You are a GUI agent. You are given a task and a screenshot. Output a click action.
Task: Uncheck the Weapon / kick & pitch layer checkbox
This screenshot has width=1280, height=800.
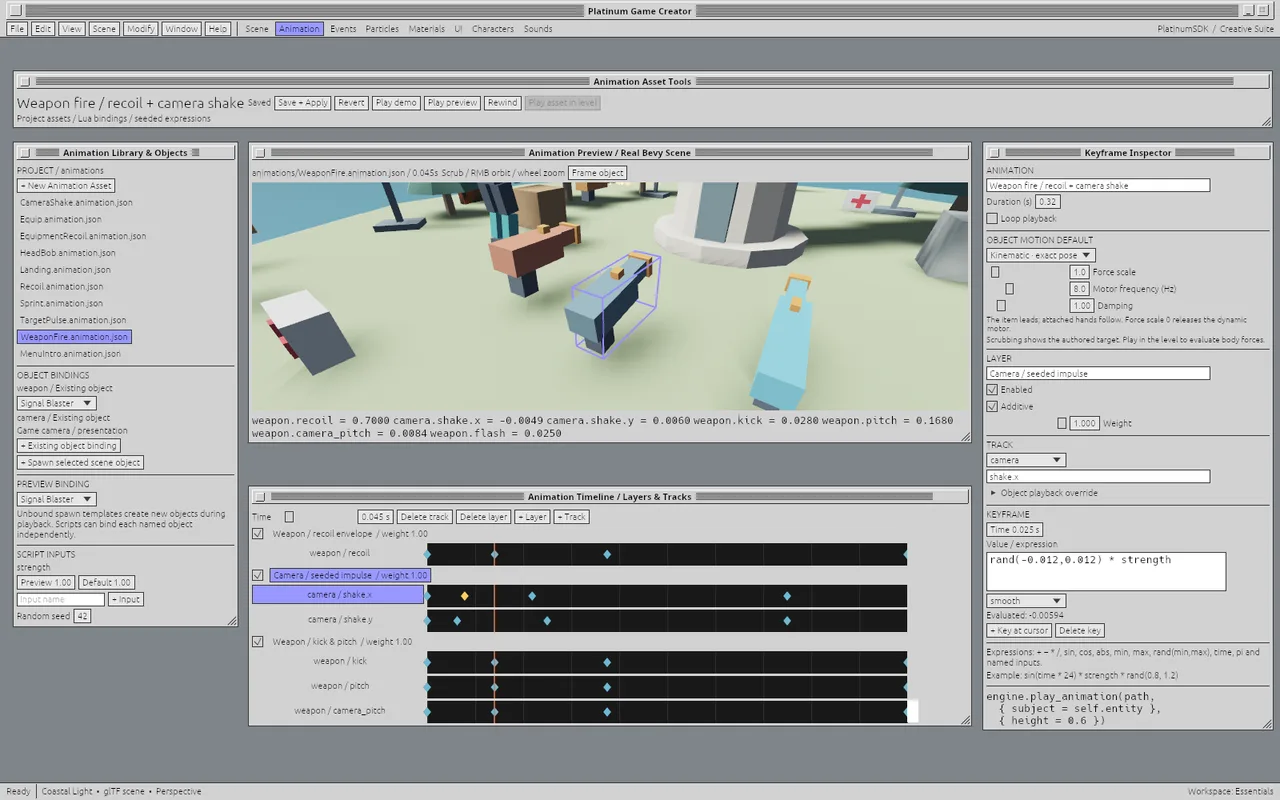pyautogui.click(x=258, y=642)
